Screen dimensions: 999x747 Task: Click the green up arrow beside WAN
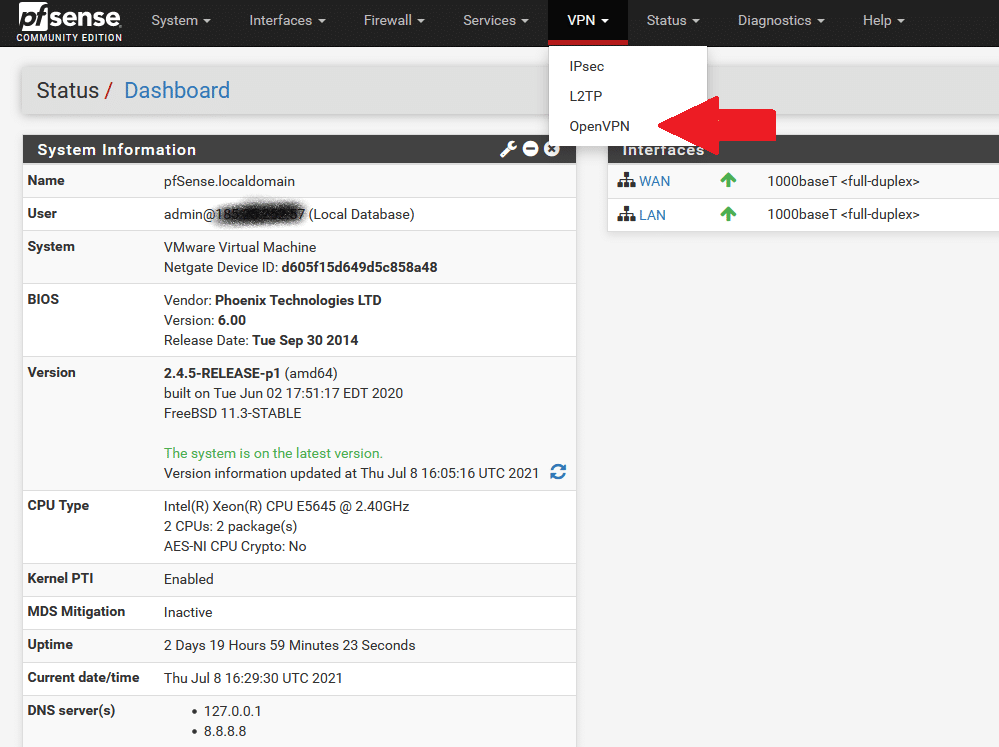point(728,180)
